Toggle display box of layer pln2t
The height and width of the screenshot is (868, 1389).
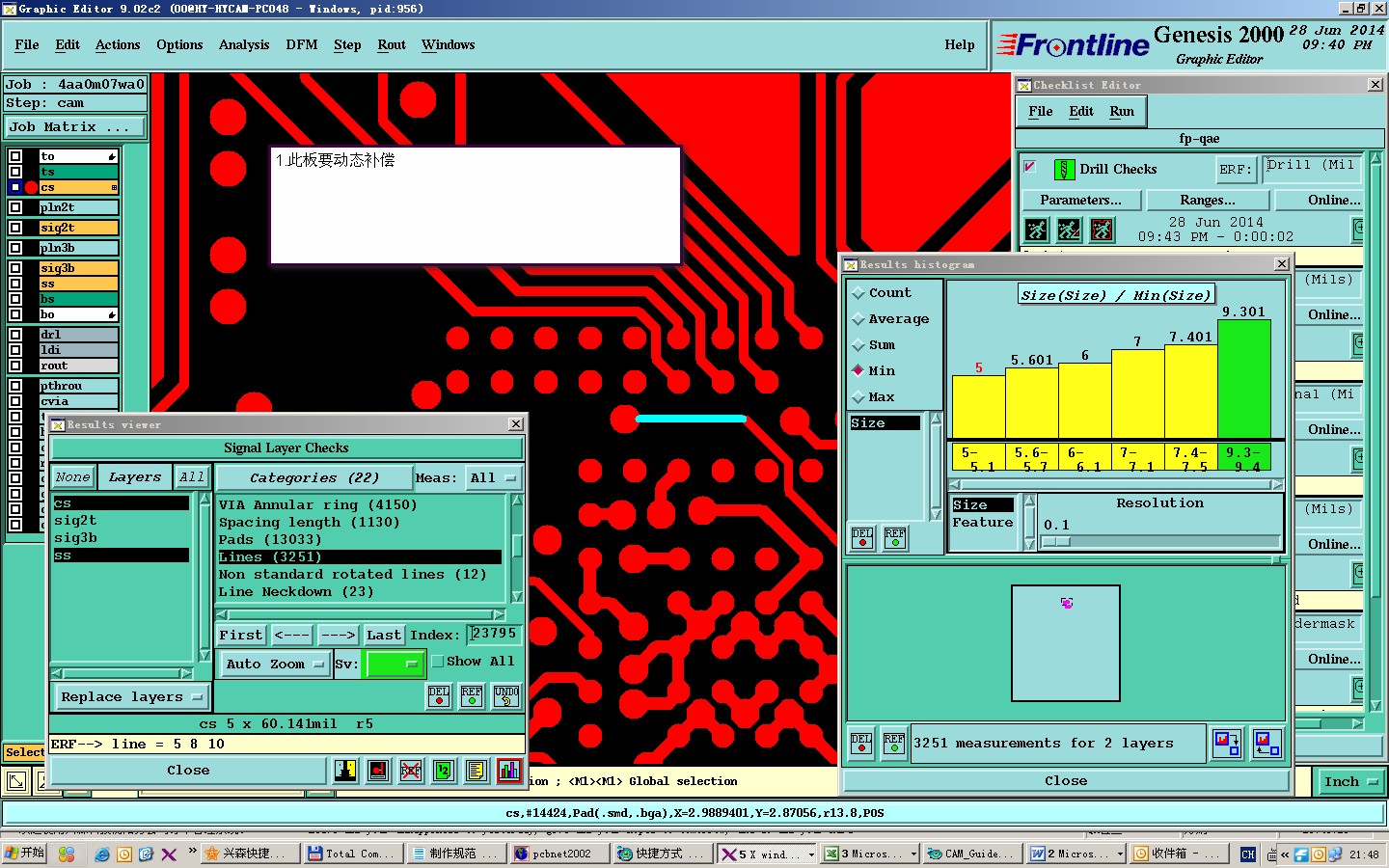(x=15, y=207)
